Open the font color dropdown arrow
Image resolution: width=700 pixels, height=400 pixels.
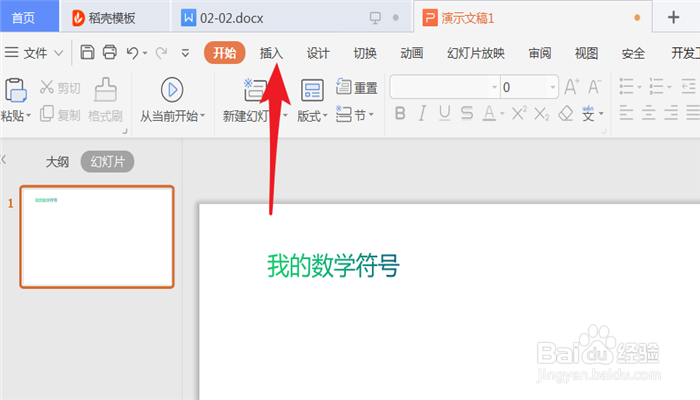(502, 114)
